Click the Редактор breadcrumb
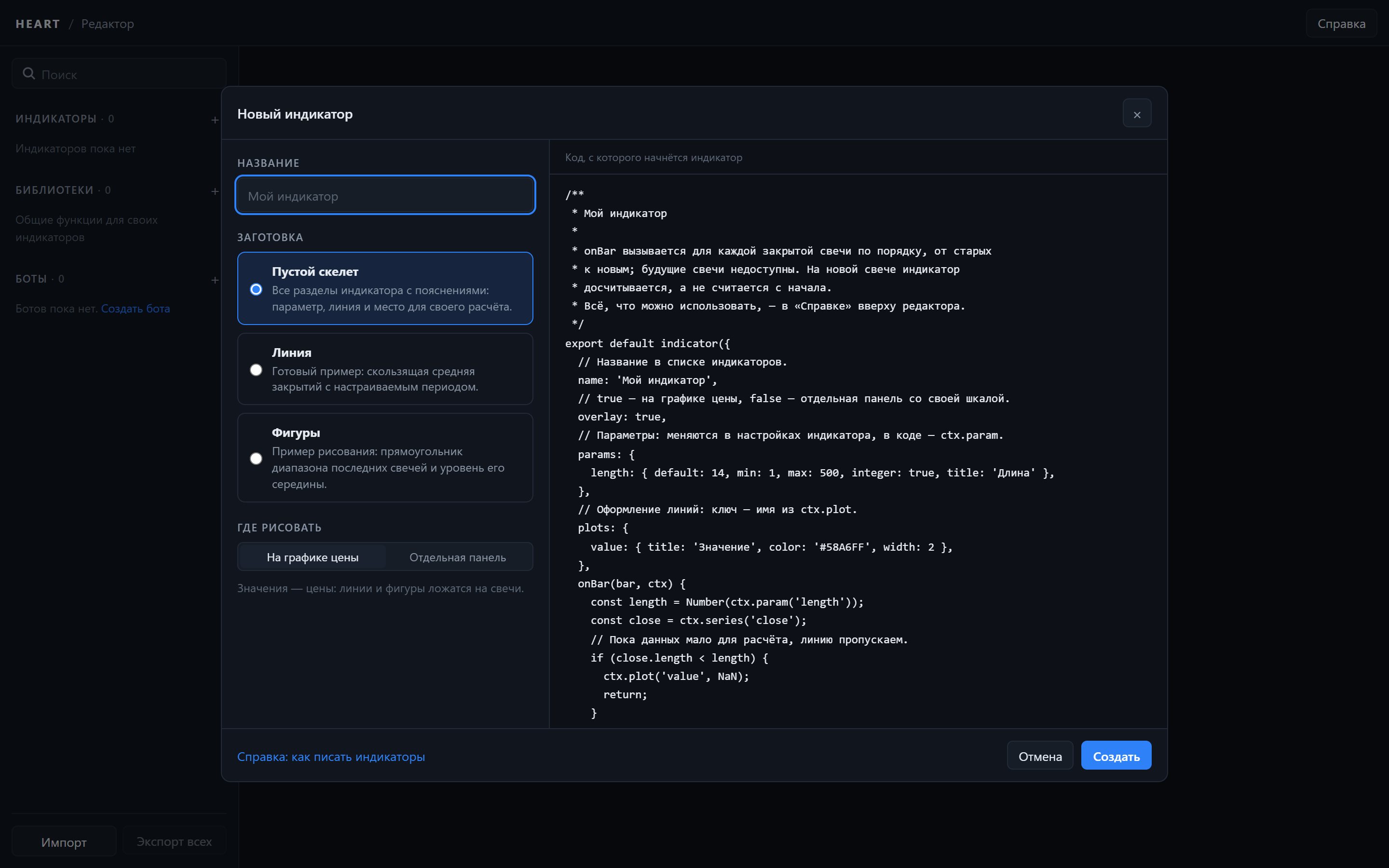Image resolution: width=1389 pixels, height=868 pixels. click(x=108, y=24)
